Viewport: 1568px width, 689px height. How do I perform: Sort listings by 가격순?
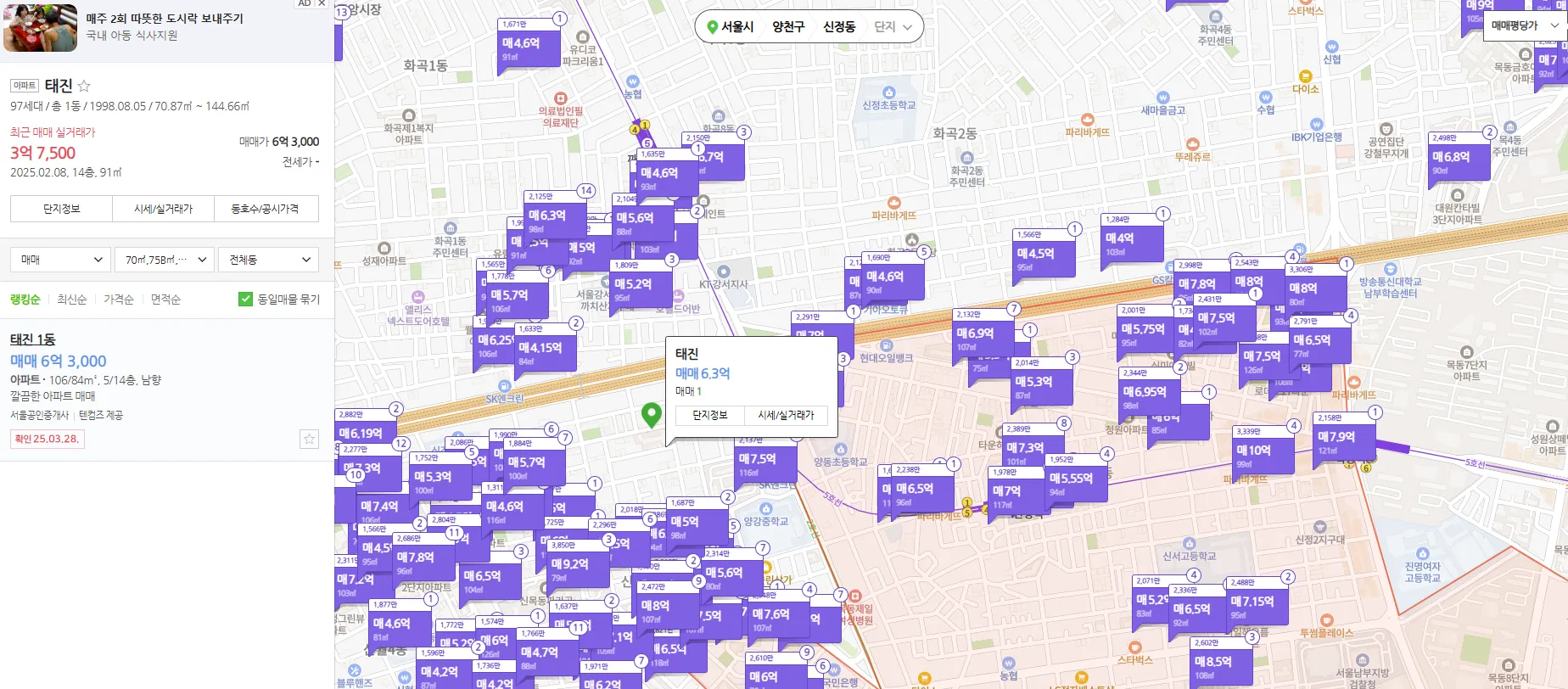(119, 300)
